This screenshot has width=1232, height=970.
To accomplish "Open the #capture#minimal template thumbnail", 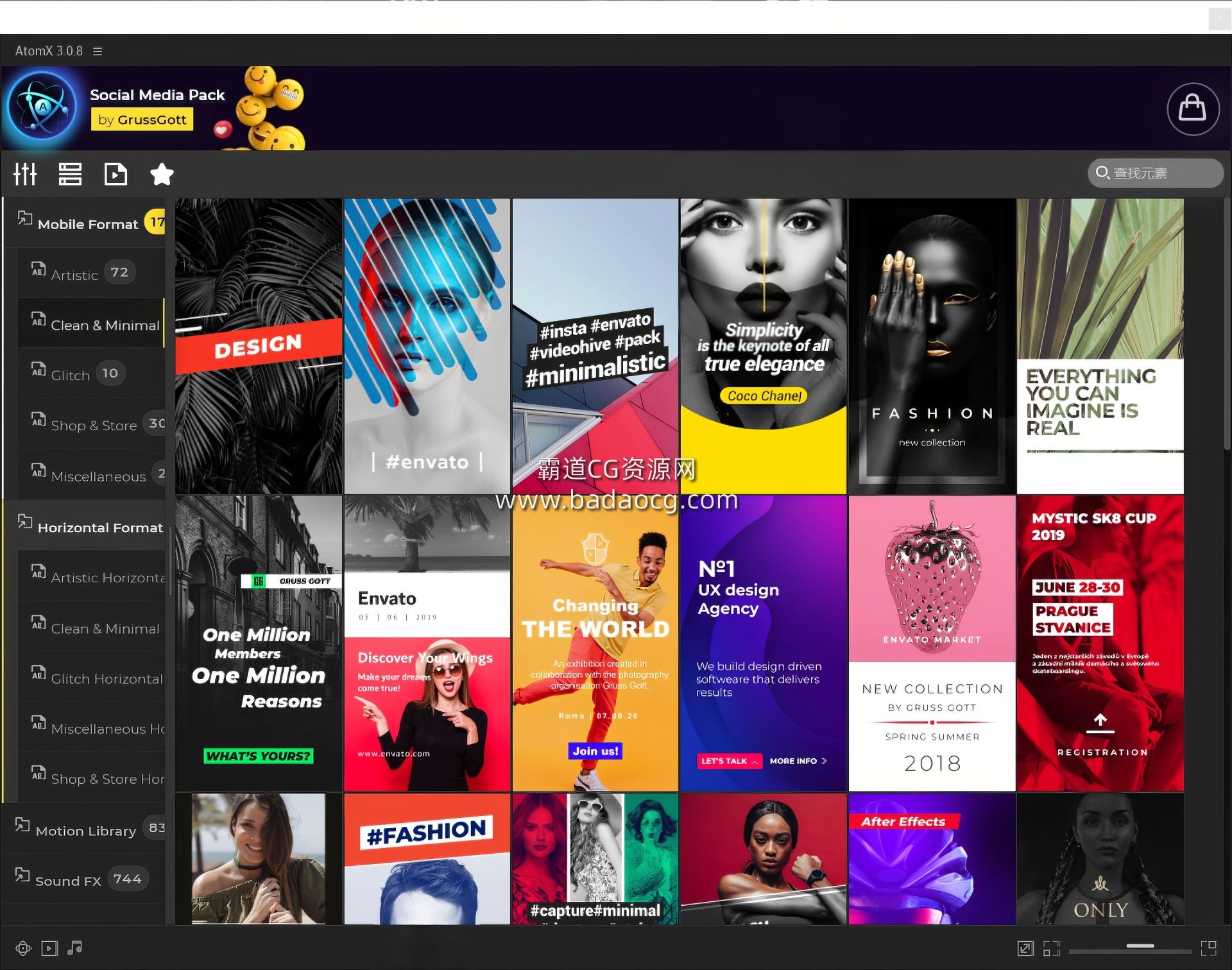I will (595, 858).
